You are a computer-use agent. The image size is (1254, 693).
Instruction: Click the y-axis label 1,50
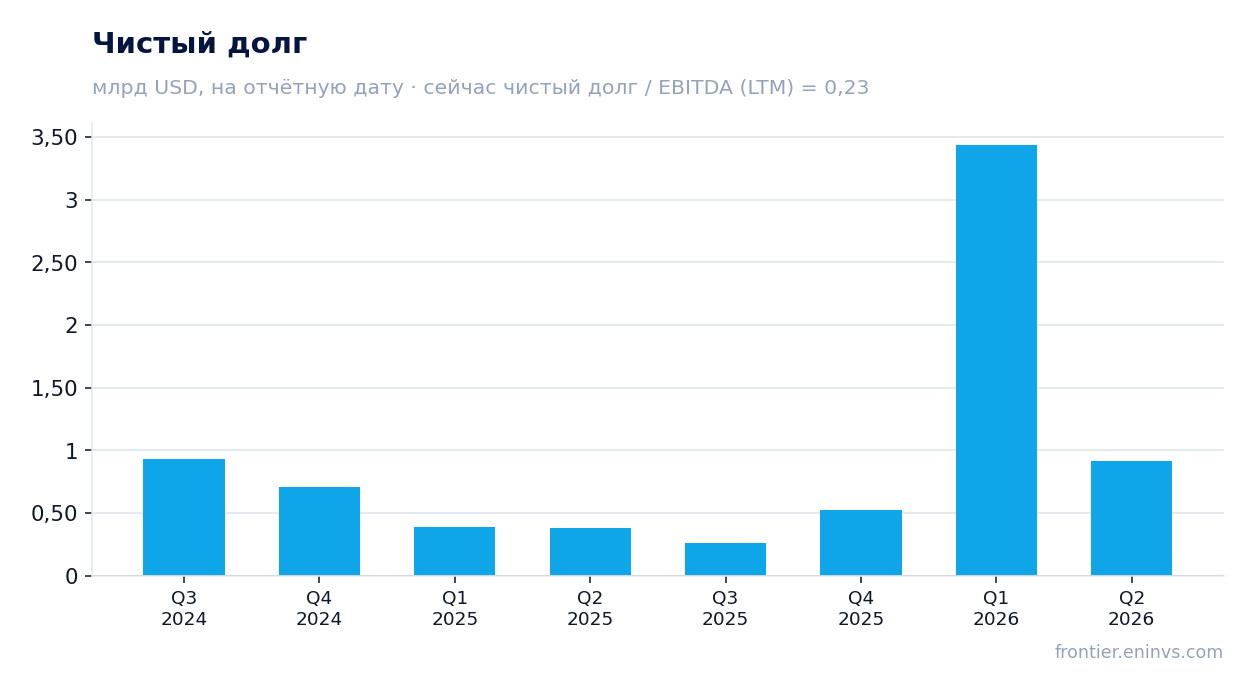click(x=54, y=388)
